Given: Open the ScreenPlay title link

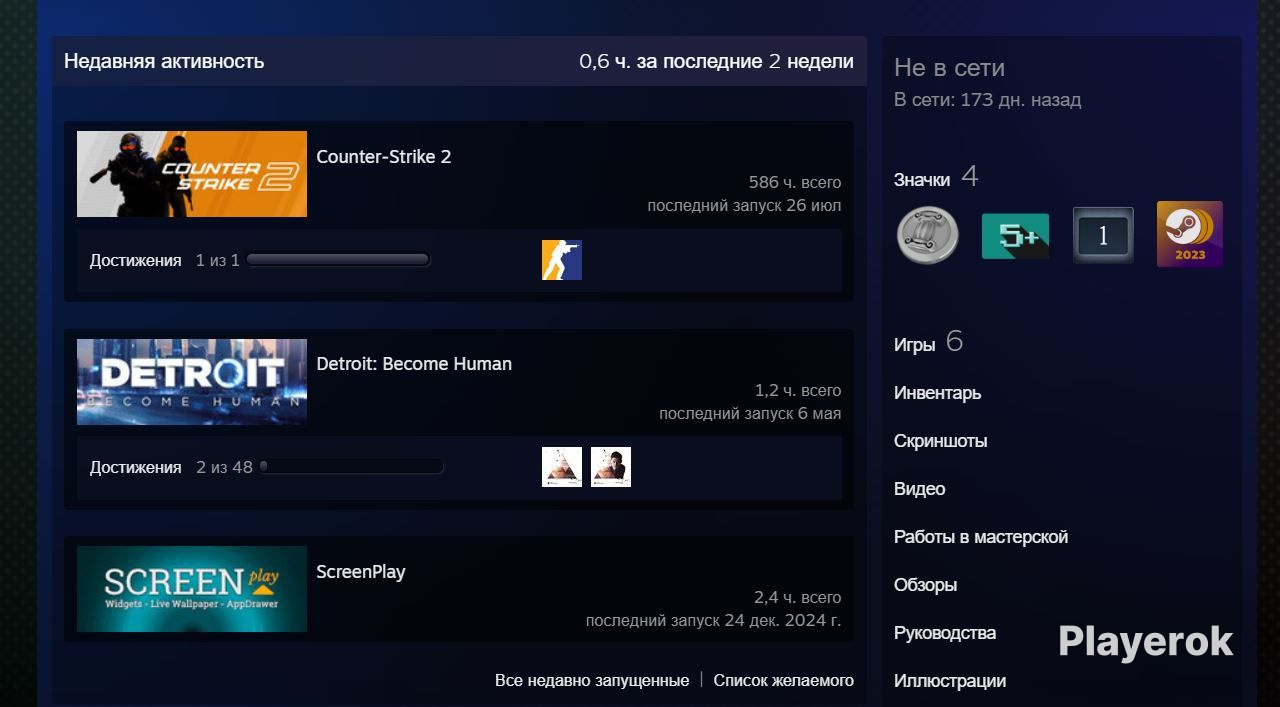Looking at the screenshot, I should [x=361, y=572].
